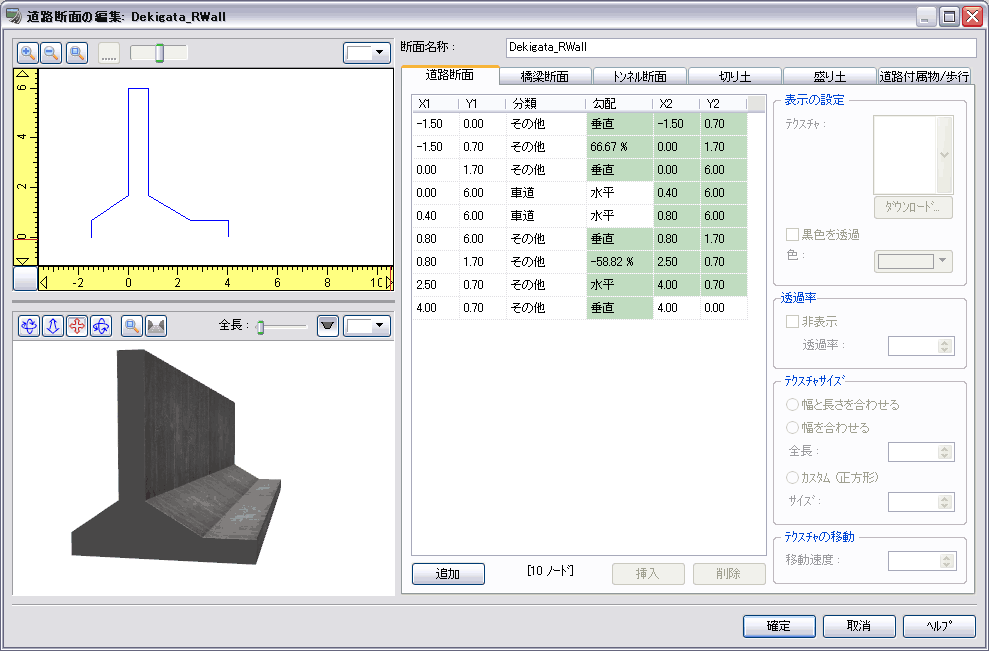Open the 色 color dropdown
Image resolution: width=989 pixels, height=651 pixels.
click(914, 261)
